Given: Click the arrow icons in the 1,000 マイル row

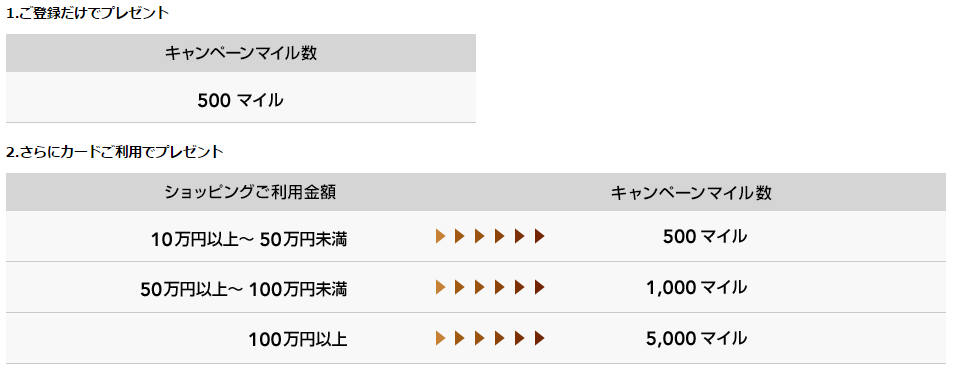Looking at the screenshot, I should point(490,287).
